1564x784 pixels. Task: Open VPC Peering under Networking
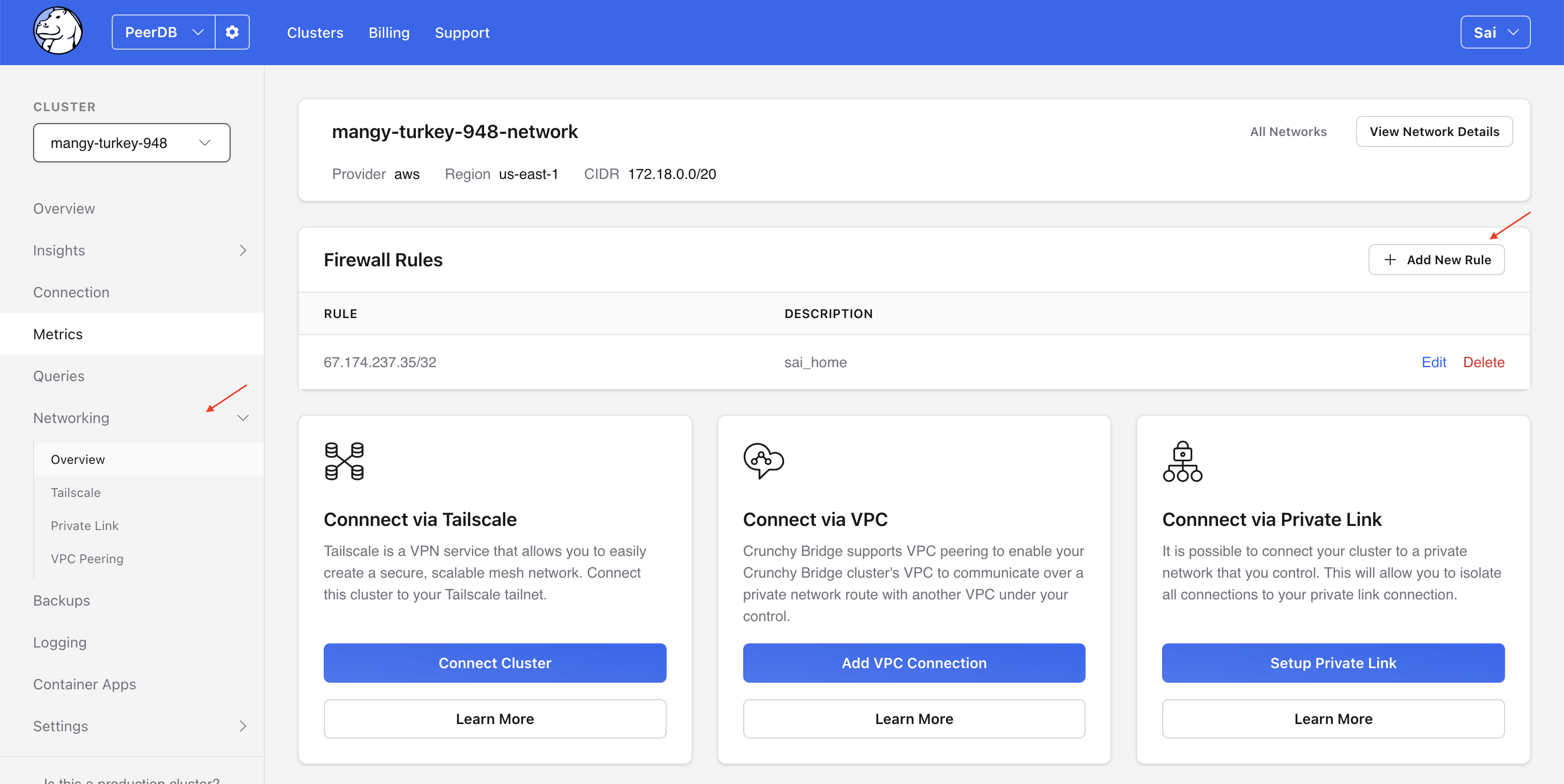pos(87,559)
